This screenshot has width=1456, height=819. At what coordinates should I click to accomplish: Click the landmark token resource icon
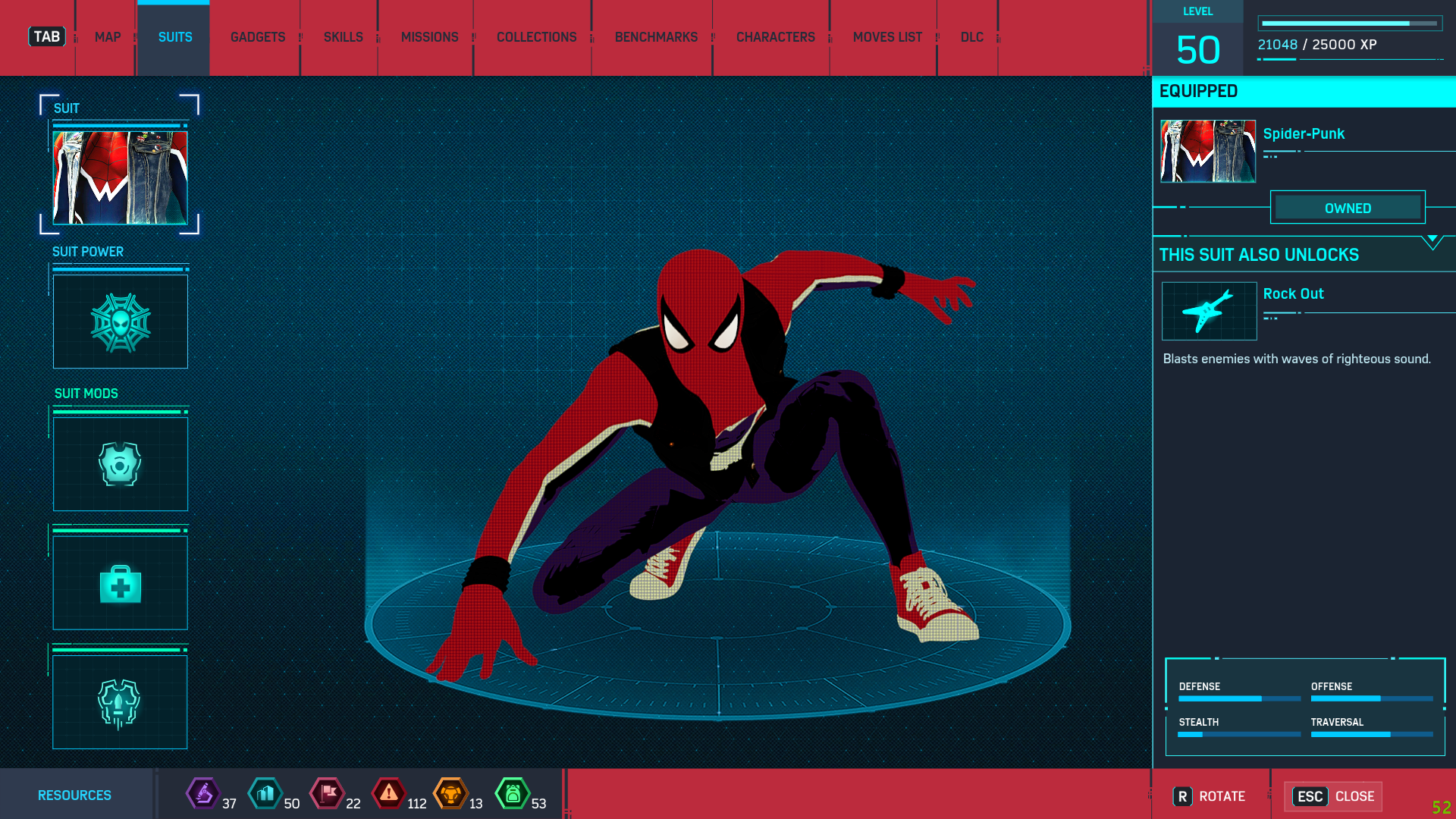coord(265,794)
